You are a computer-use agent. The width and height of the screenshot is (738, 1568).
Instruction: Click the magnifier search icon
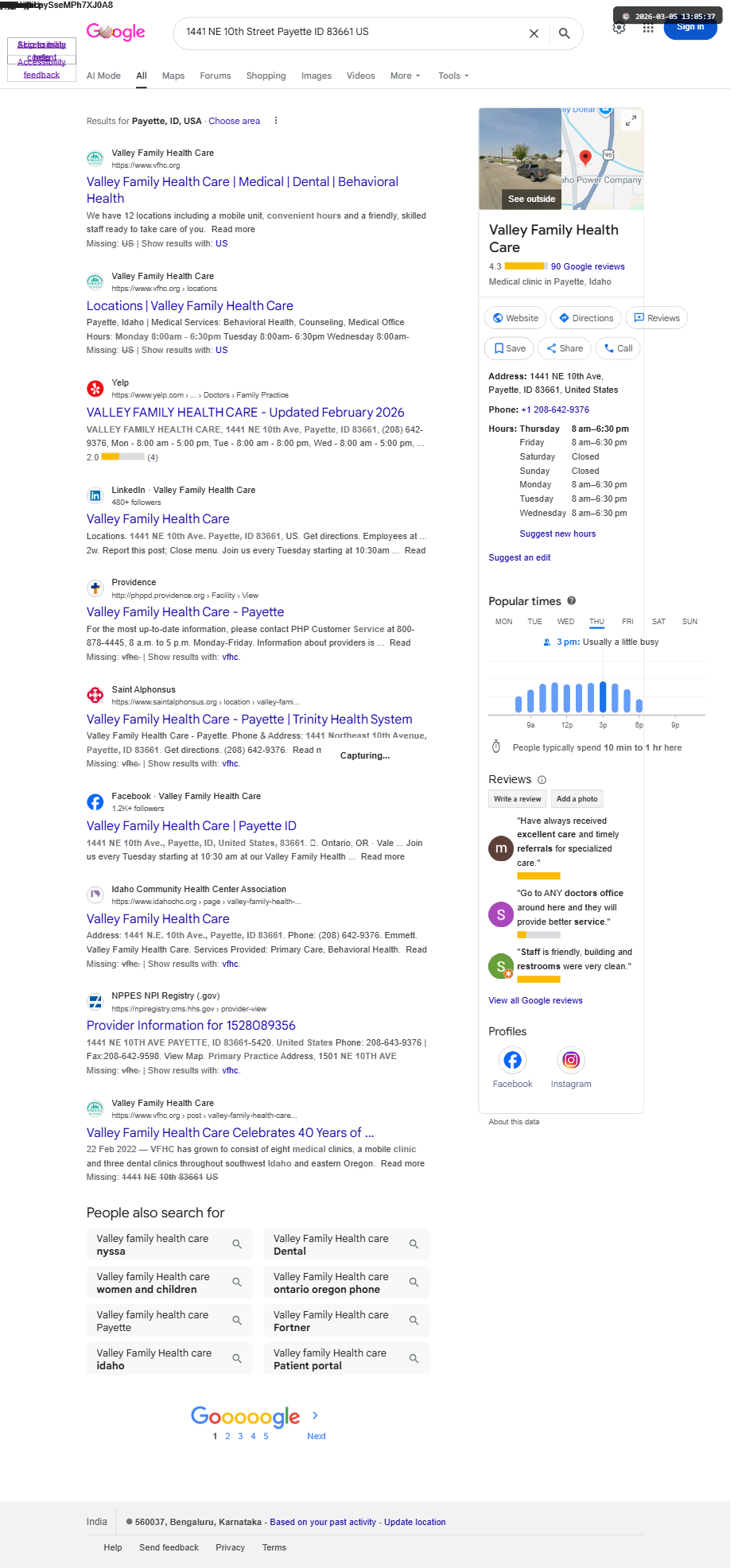pyautogui.click(x=564, y=33)
